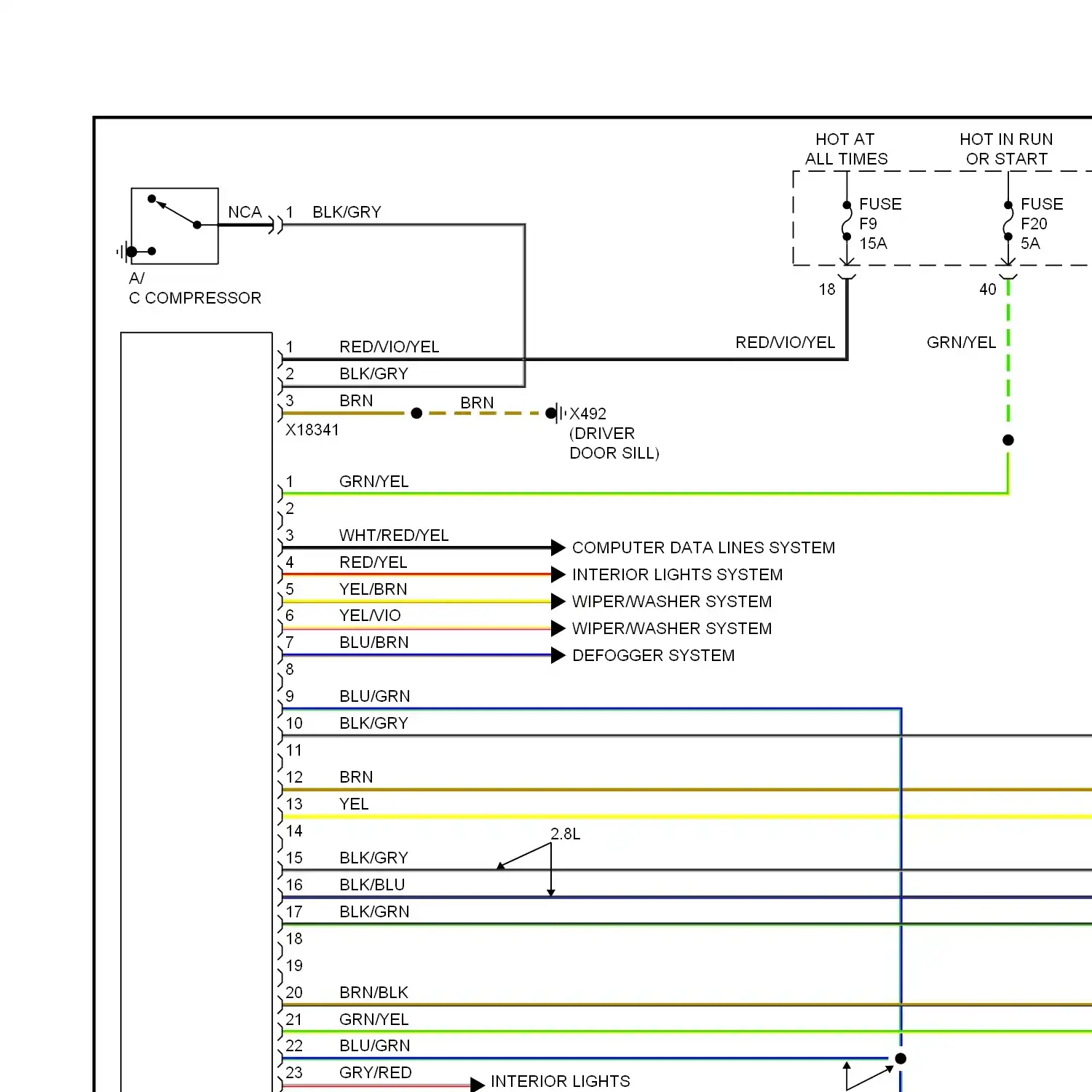Click the A/C compressor switch symbol

click(x=175, y=226)
